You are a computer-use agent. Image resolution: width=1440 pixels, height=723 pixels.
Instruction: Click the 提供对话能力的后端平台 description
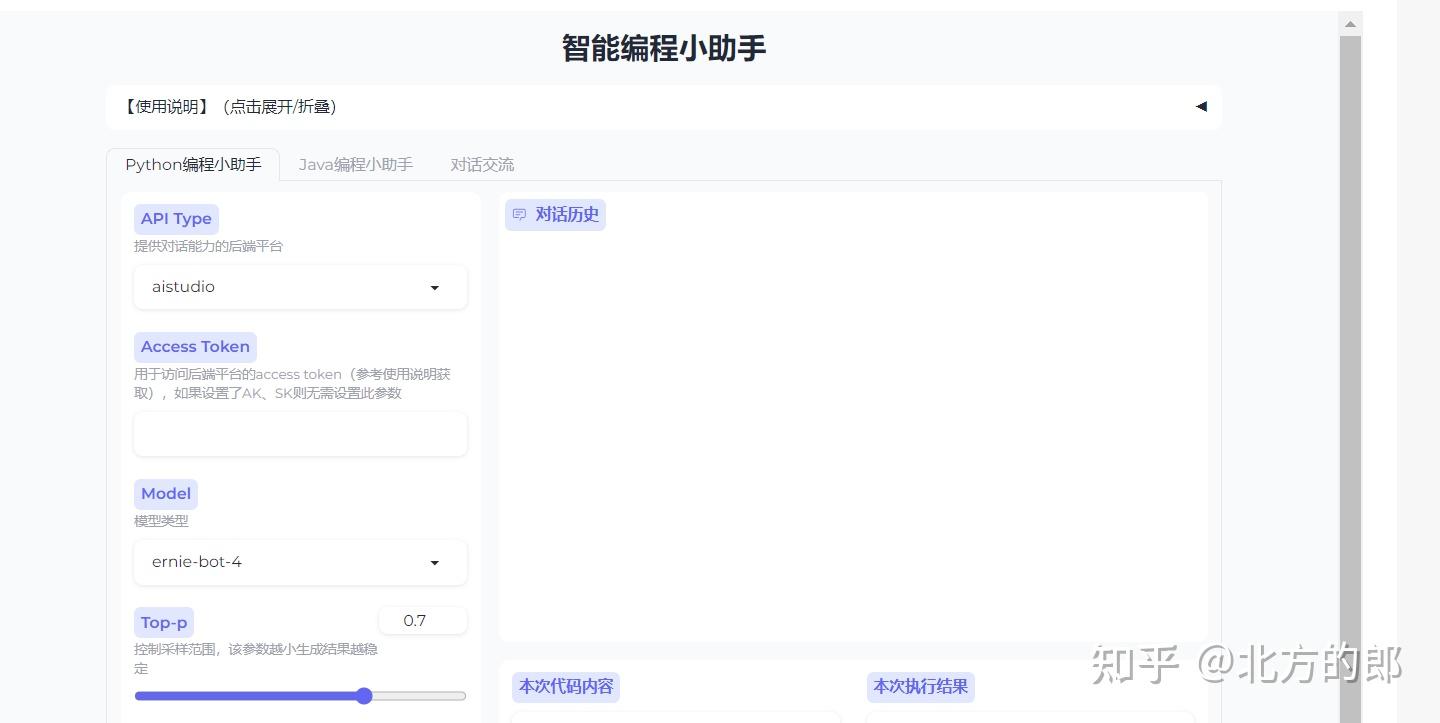(x=209, y=246)
